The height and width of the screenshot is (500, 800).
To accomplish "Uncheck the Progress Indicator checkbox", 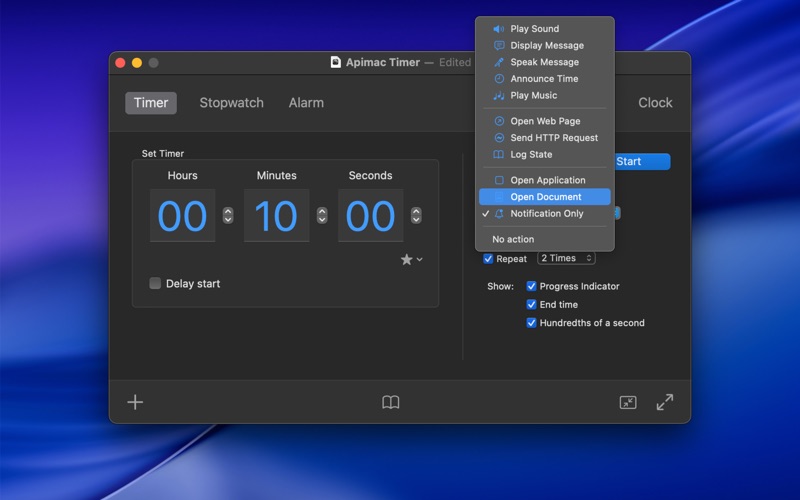I will 532,286.
